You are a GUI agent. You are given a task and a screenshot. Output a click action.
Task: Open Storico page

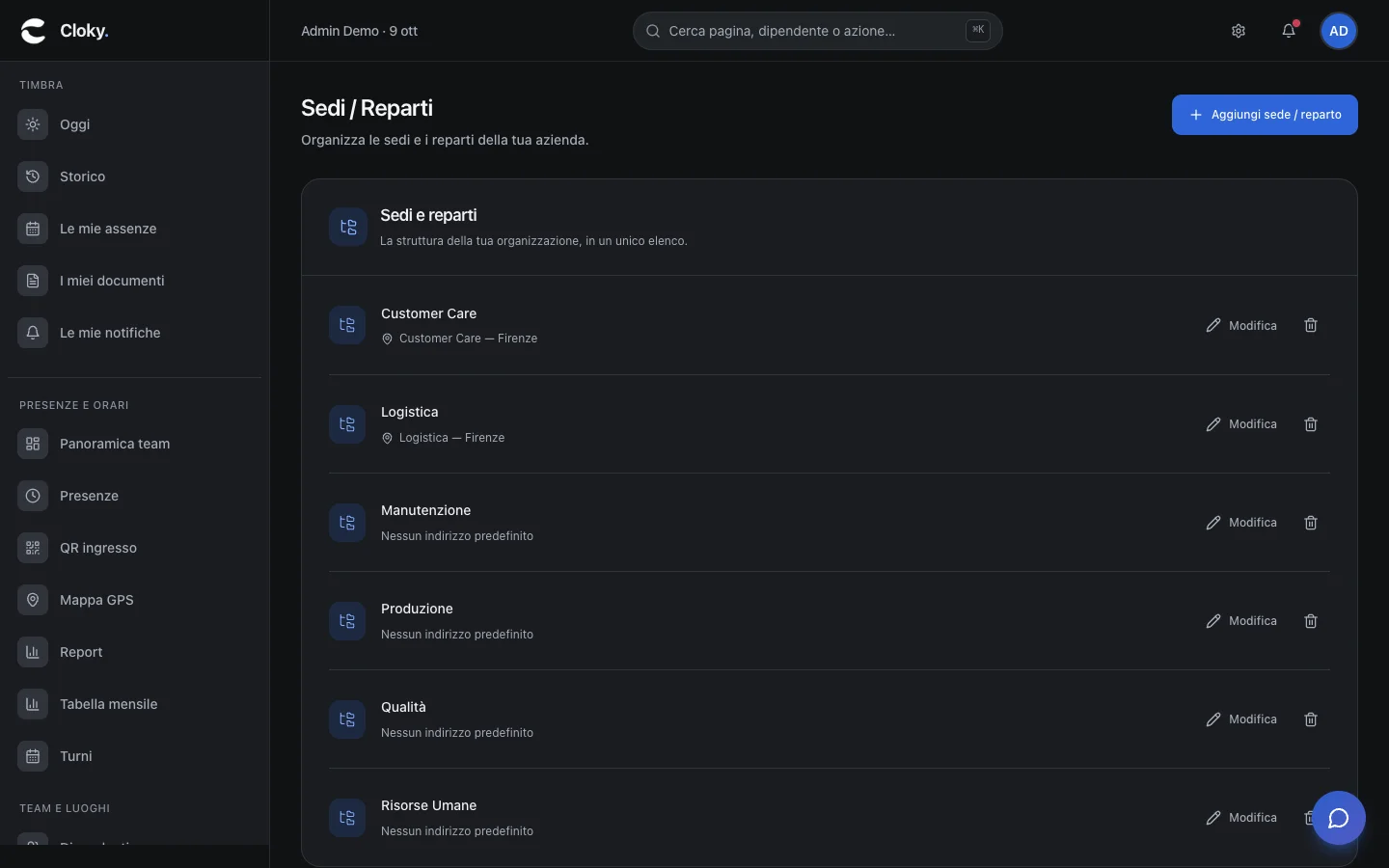coord(134,176)
